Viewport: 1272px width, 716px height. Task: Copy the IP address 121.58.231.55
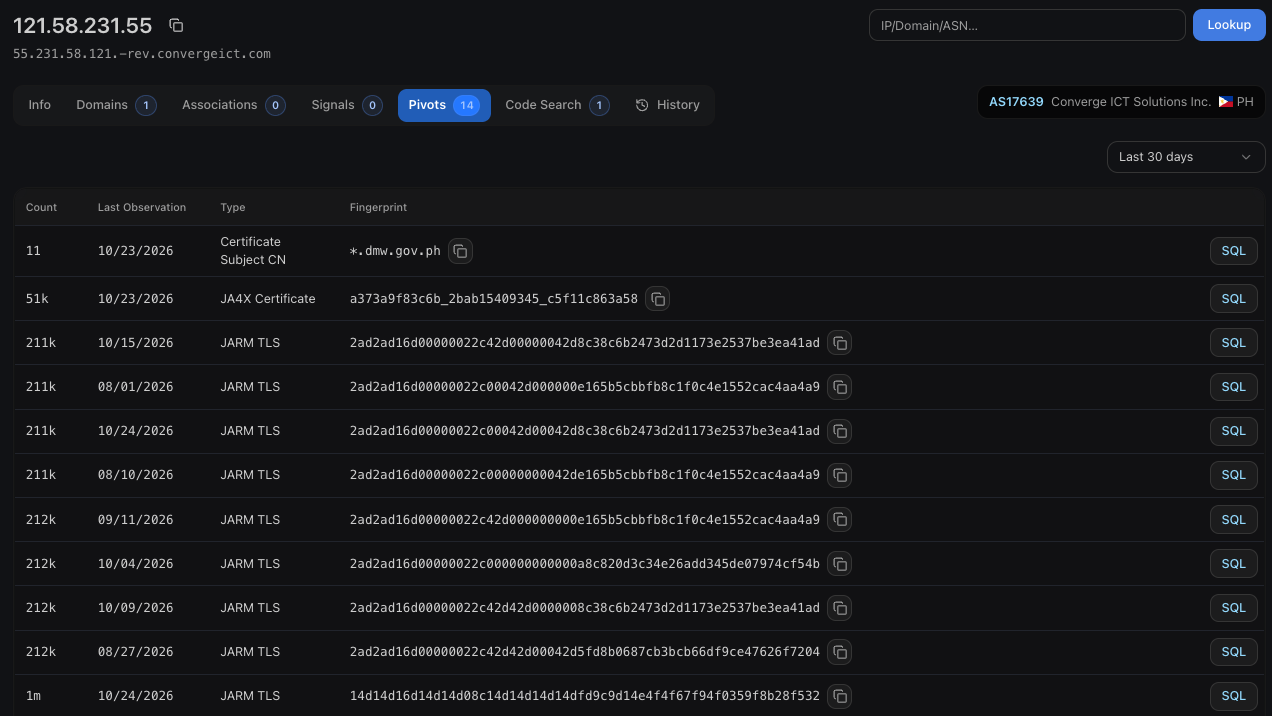(x=176, y=25)
